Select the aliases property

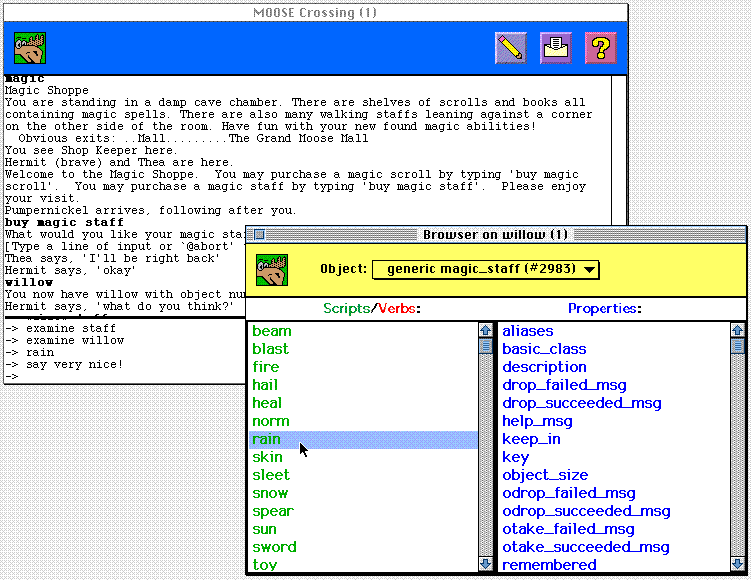point(527,331)
